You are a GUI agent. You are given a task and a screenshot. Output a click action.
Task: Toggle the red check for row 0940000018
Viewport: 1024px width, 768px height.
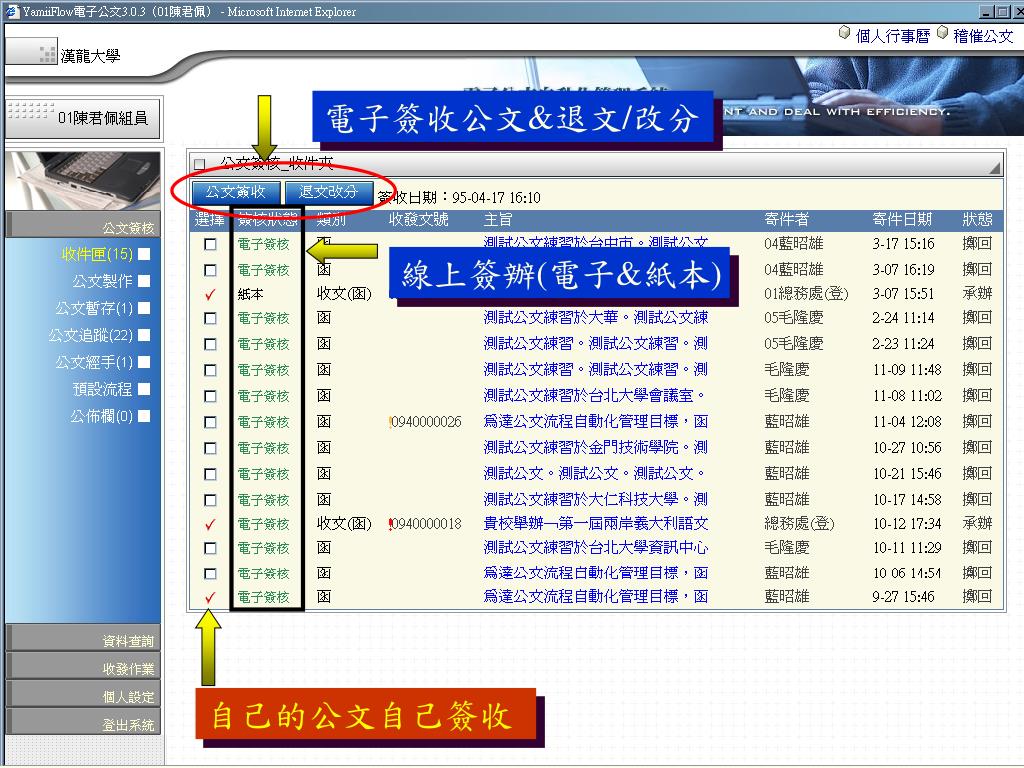point(210,524)
